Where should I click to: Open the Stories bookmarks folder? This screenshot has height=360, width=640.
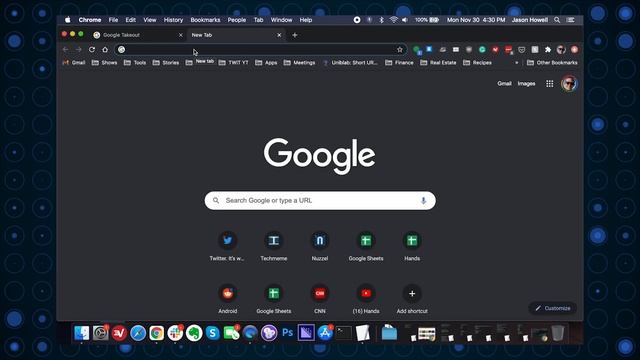tap(166, 63)
